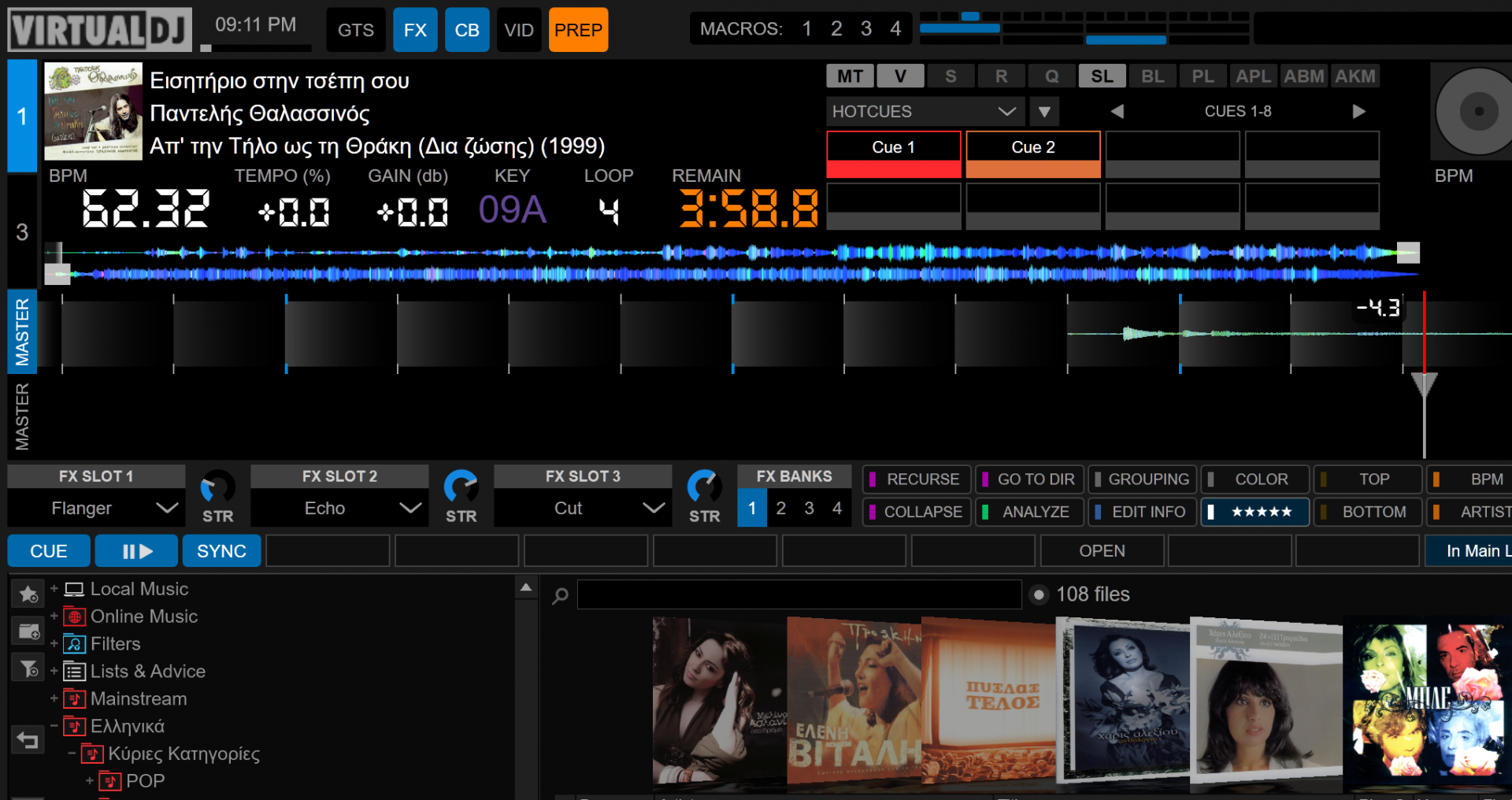Toggle the SL mode button
The image size is (1512, 800).
click(1102, 76)
